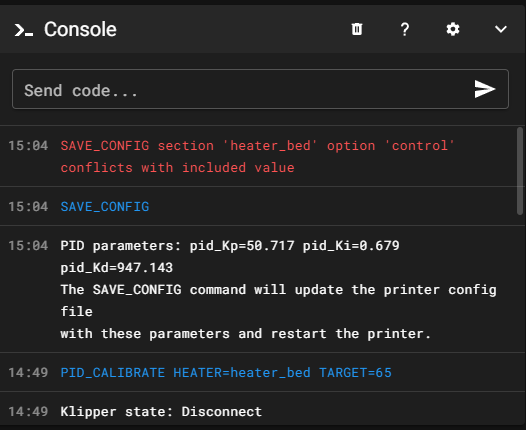Clear console with the trash icon

pos(357,29)
